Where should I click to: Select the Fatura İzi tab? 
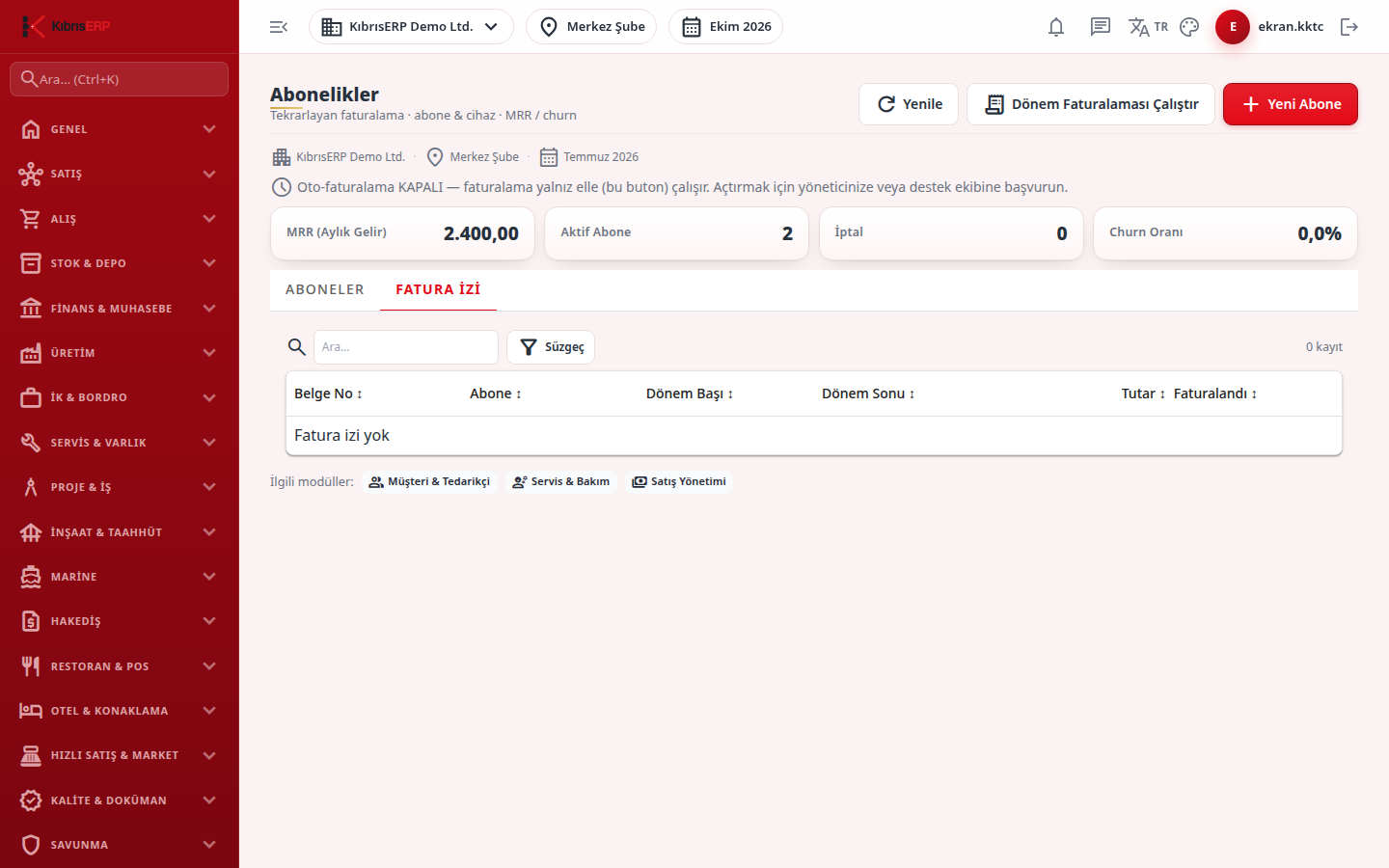[x=438, y=289]
